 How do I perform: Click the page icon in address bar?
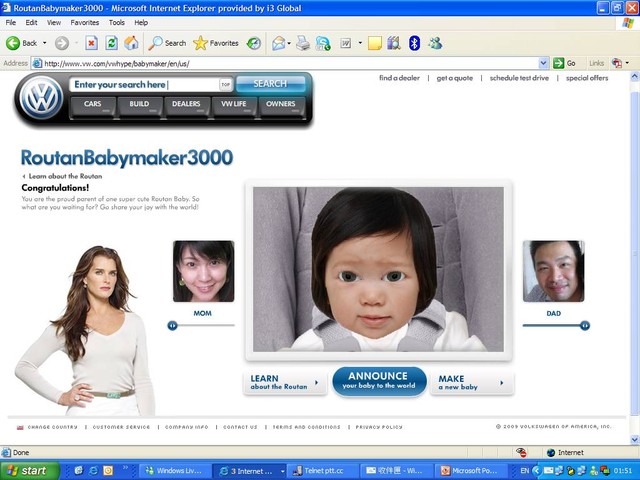[x=37, y=63]
